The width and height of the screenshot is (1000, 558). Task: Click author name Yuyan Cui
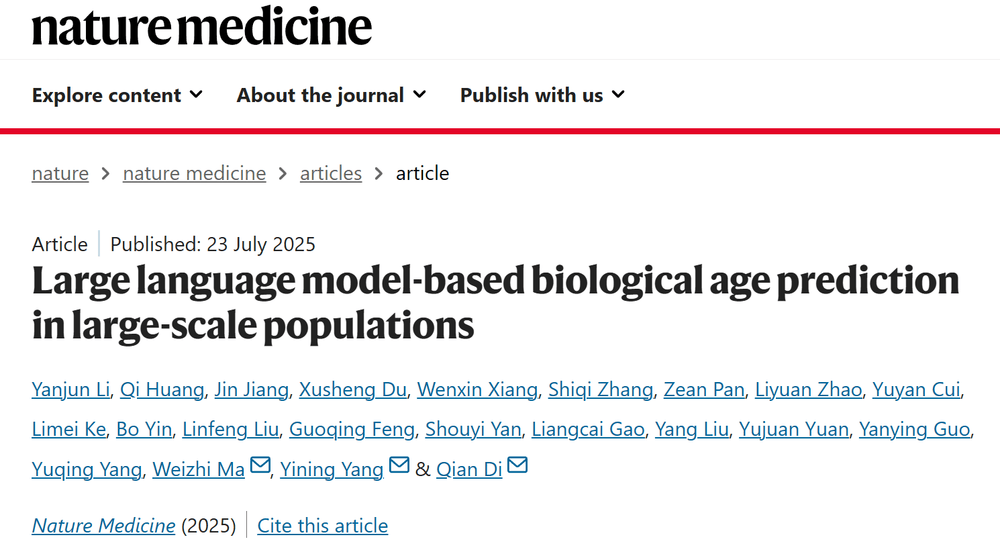tap(916, 390)
